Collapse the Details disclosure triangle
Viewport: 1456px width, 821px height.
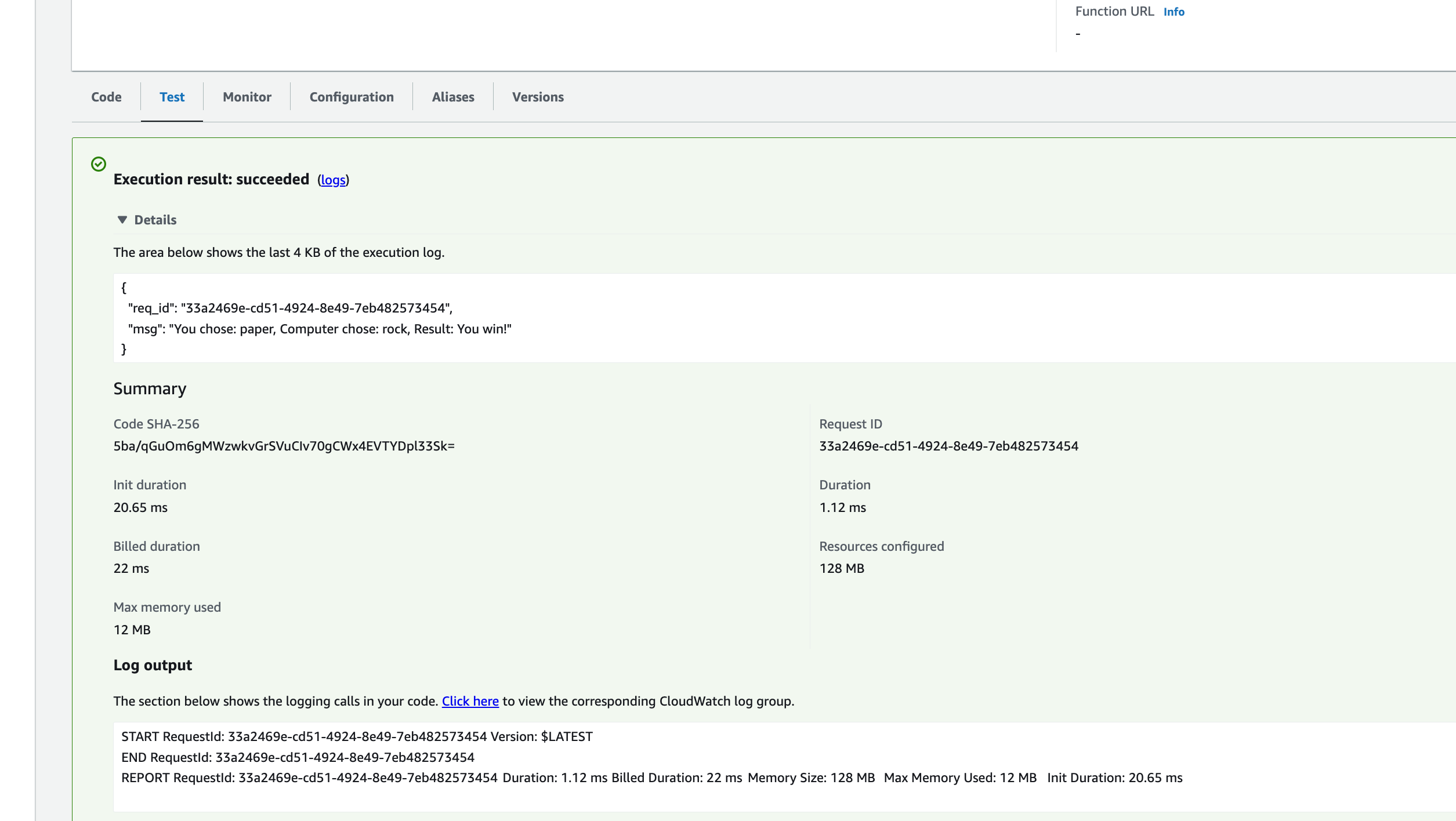(122, 220)
